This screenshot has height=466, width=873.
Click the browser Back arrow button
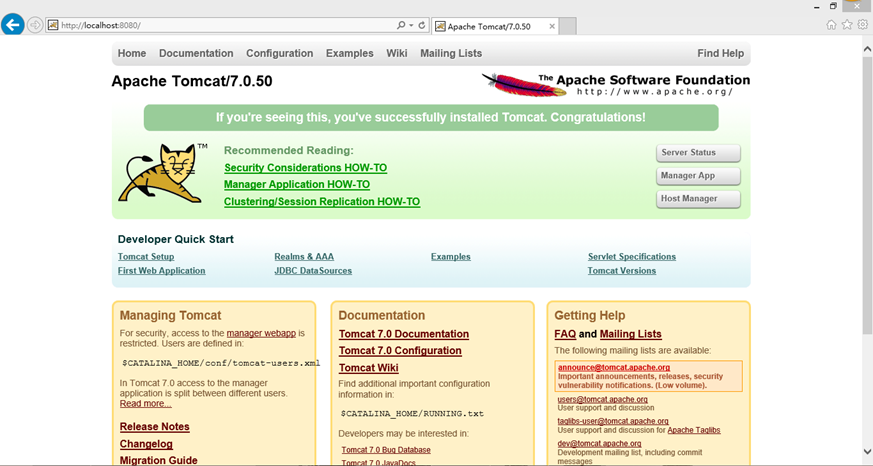pyautogui.click(x=12, y=25)
